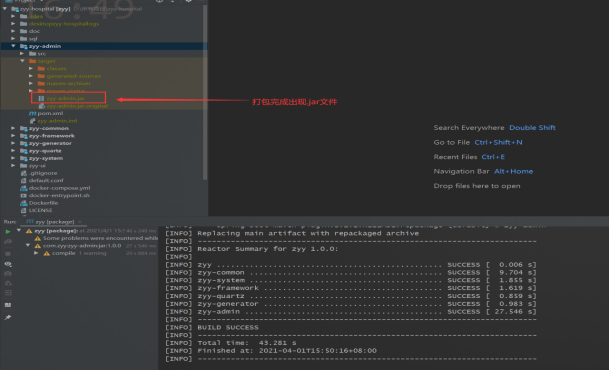Pin the Run tab with pin icon
This screenshot has height=370, width=610.
8,317
